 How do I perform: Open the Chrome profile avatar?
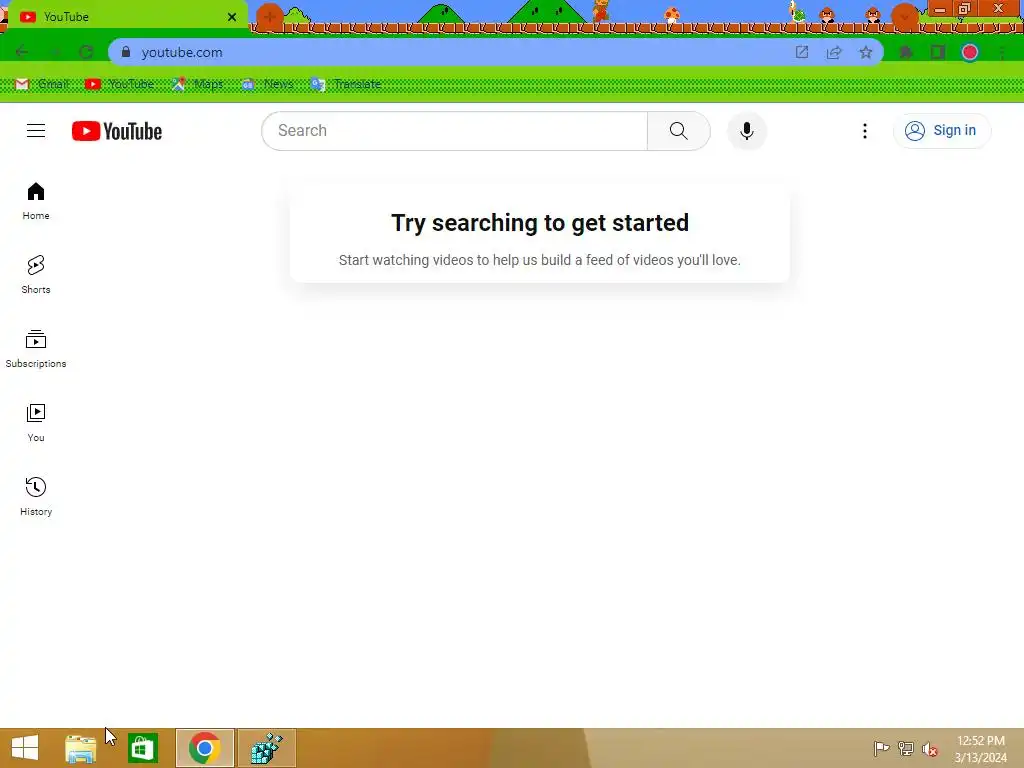pos(970,52)
